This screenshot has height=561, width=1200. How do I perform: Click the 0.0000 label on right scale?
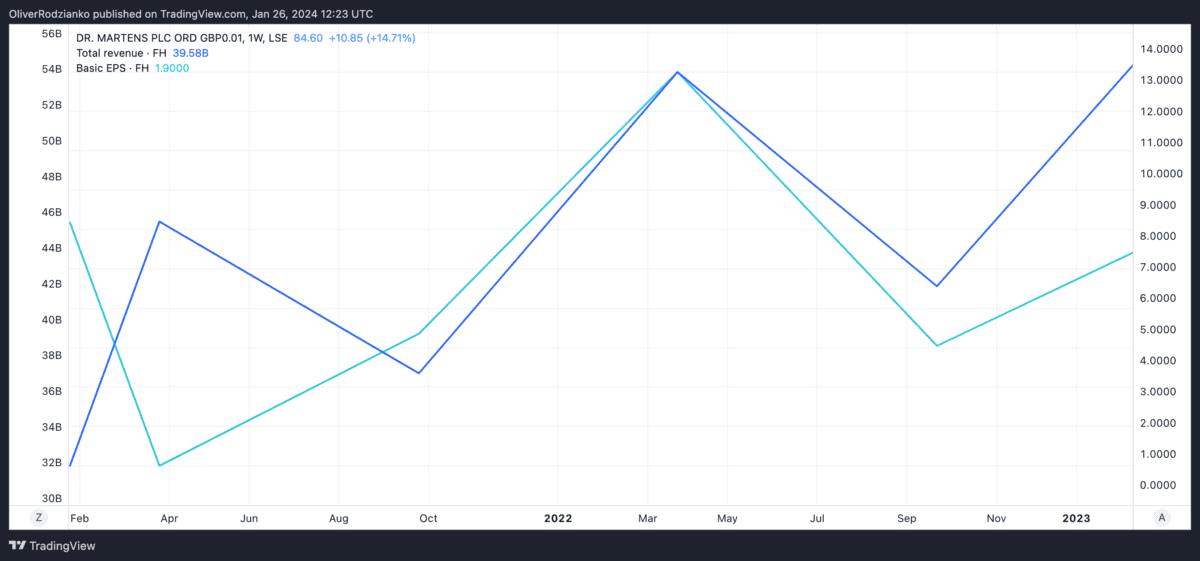point(1161,485)
